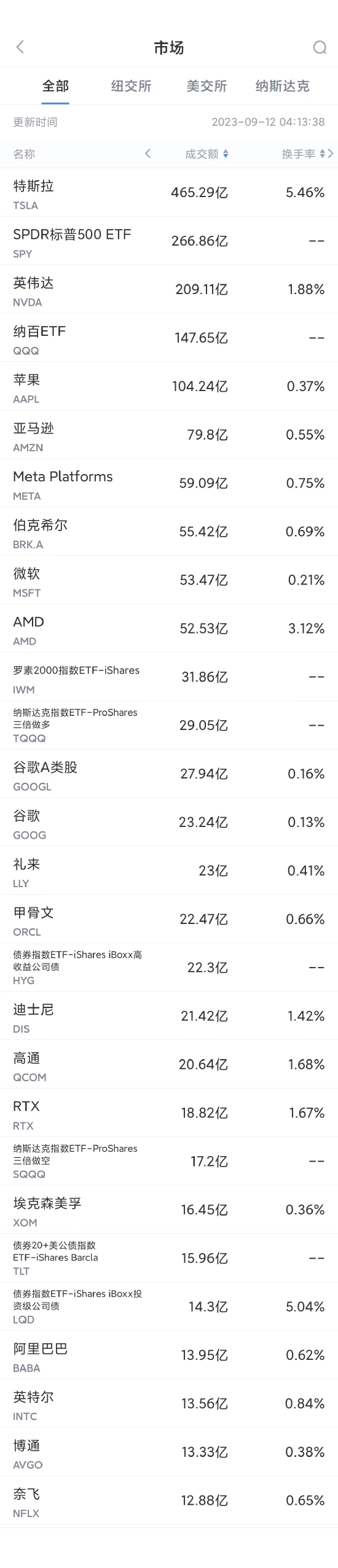Open the search magnifier icon
This screenshot has height=1568, width=338.
pos(320,47)
